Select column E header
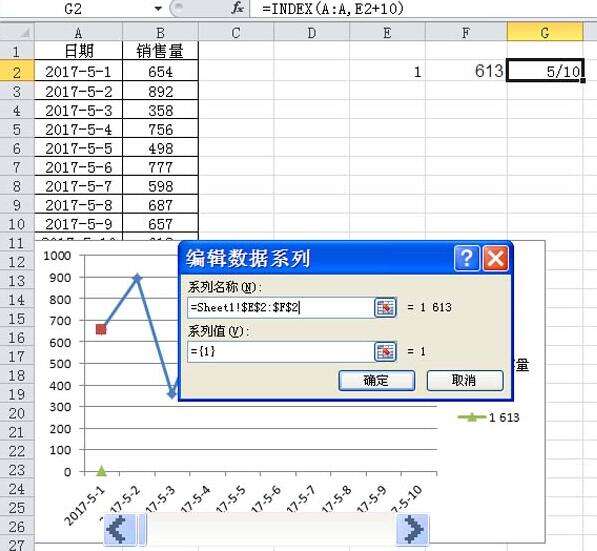 point(387,33)
